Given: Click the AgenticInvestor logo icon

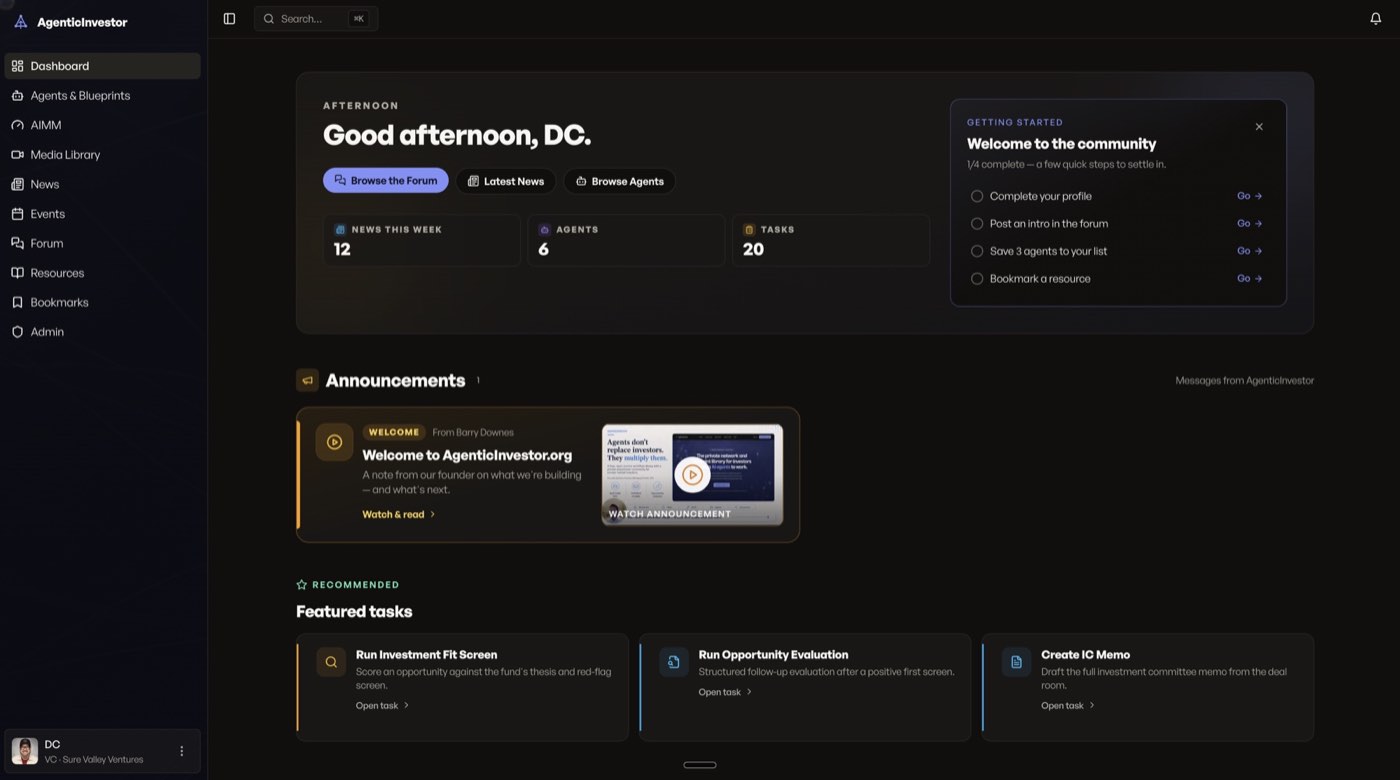Looking at the screenshot, I should click(x=20, y=22).
